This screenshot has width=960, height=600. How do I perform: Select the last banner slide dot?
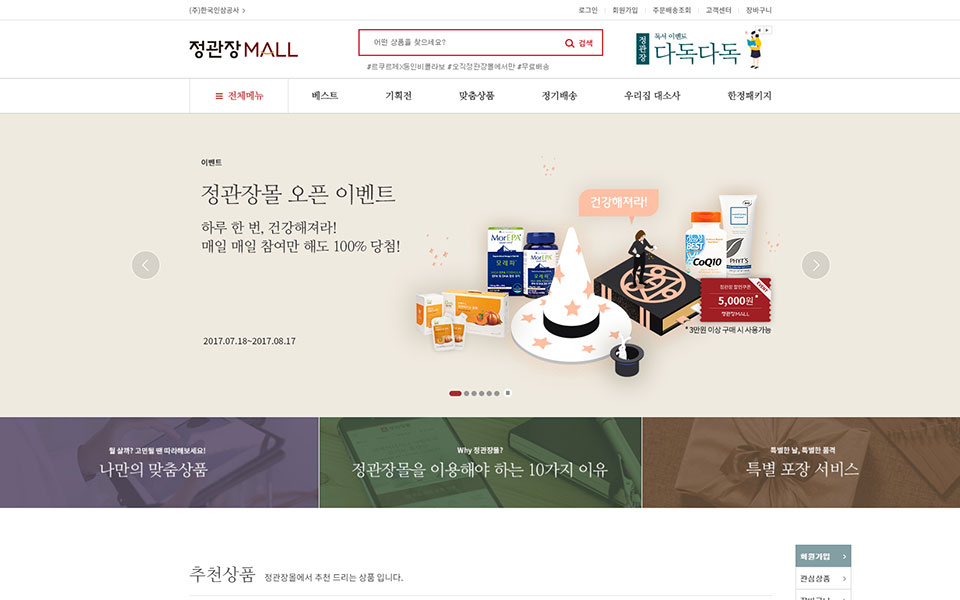coord(497,394)
